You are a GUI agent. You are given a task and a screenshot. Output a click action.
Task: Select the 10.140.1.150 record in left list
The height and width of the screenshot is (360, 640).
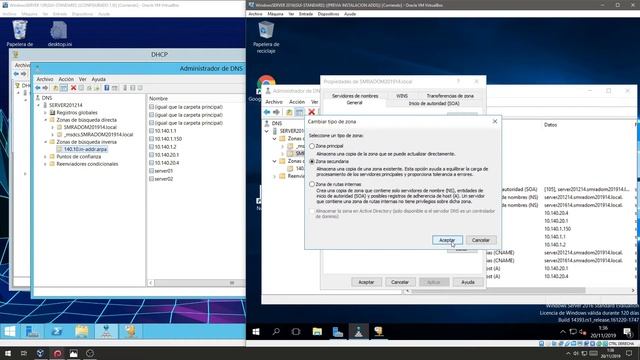168,139
